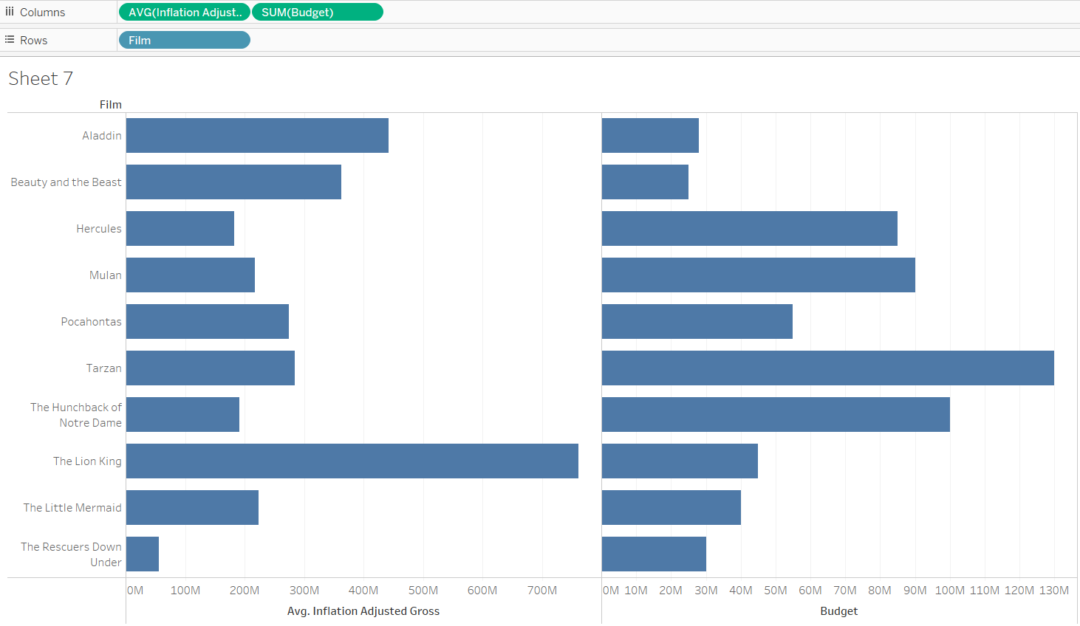Screen dimensions: 1080x626
Task: Select the Avg. Inflation Adjusted Gross axis label
Action: [363, 610]
